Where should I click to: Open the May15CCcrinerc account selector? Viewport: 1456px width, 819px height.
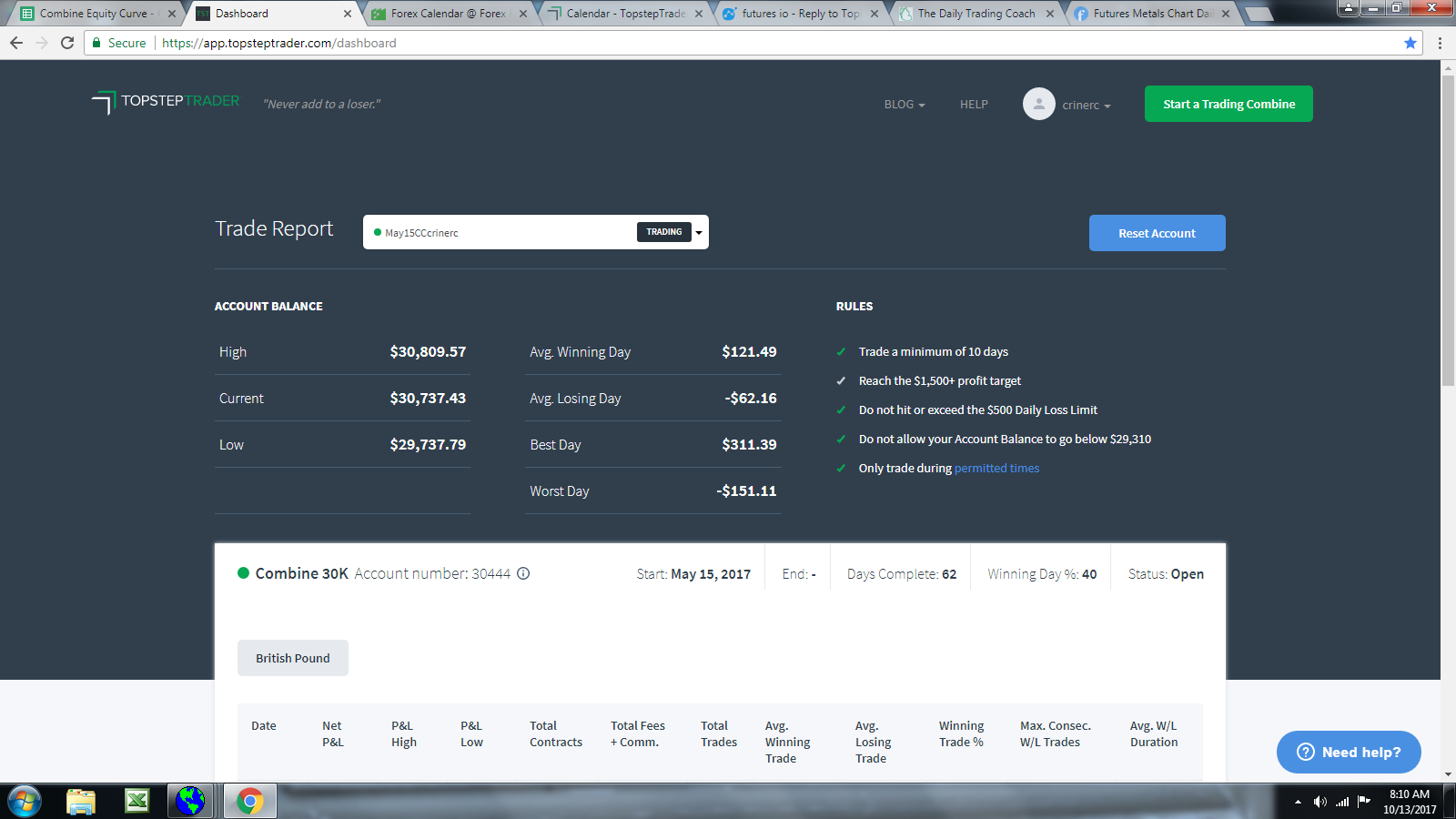click(x=535, y=232)
